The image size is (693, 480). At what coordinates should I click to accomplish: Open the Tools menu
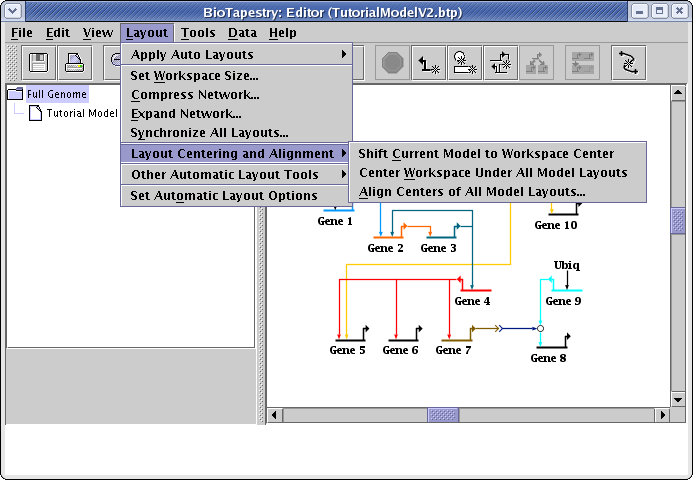coord(198,33)
